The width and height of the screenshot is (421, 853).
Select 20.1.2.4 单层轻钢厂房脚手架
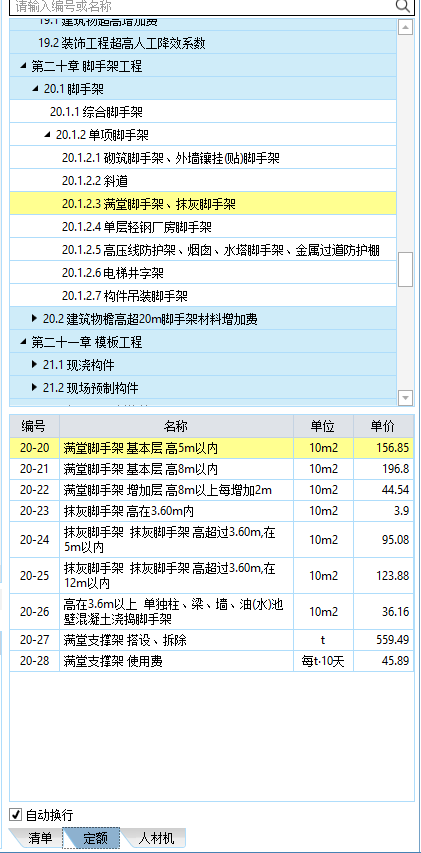(x=203, y=227)
